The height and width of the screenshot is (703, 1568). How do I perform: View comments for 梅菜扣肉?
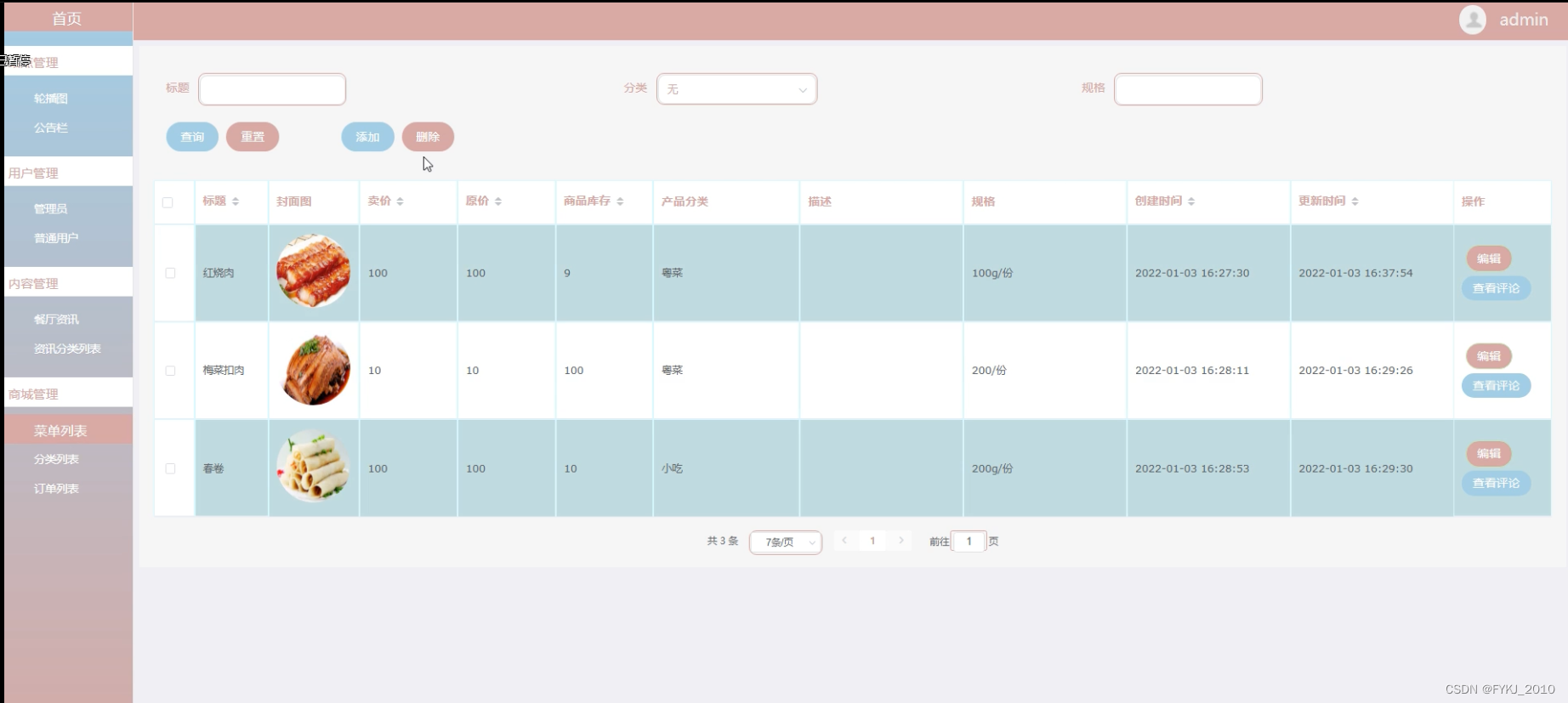pos(1496,386)
